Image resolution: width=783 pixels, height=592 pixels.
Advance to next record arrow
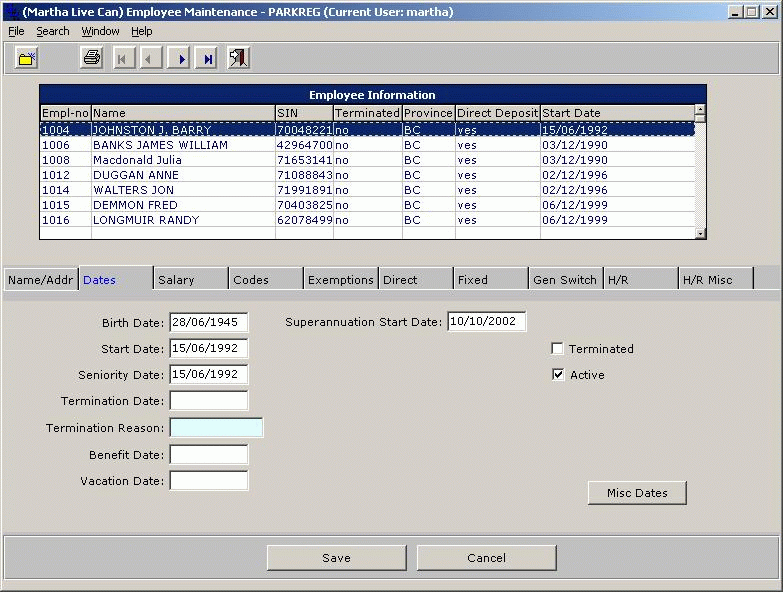(x=180, y=58)
